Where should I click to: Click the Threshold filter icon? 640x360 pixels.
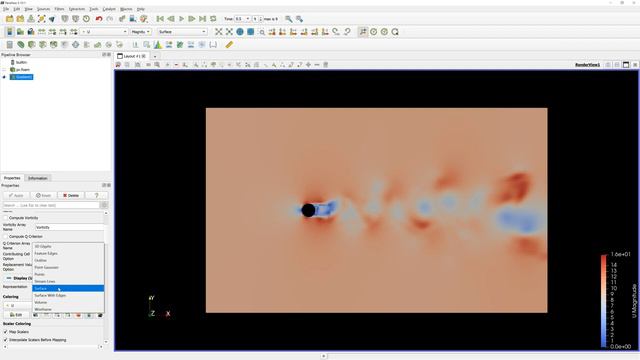53,45
